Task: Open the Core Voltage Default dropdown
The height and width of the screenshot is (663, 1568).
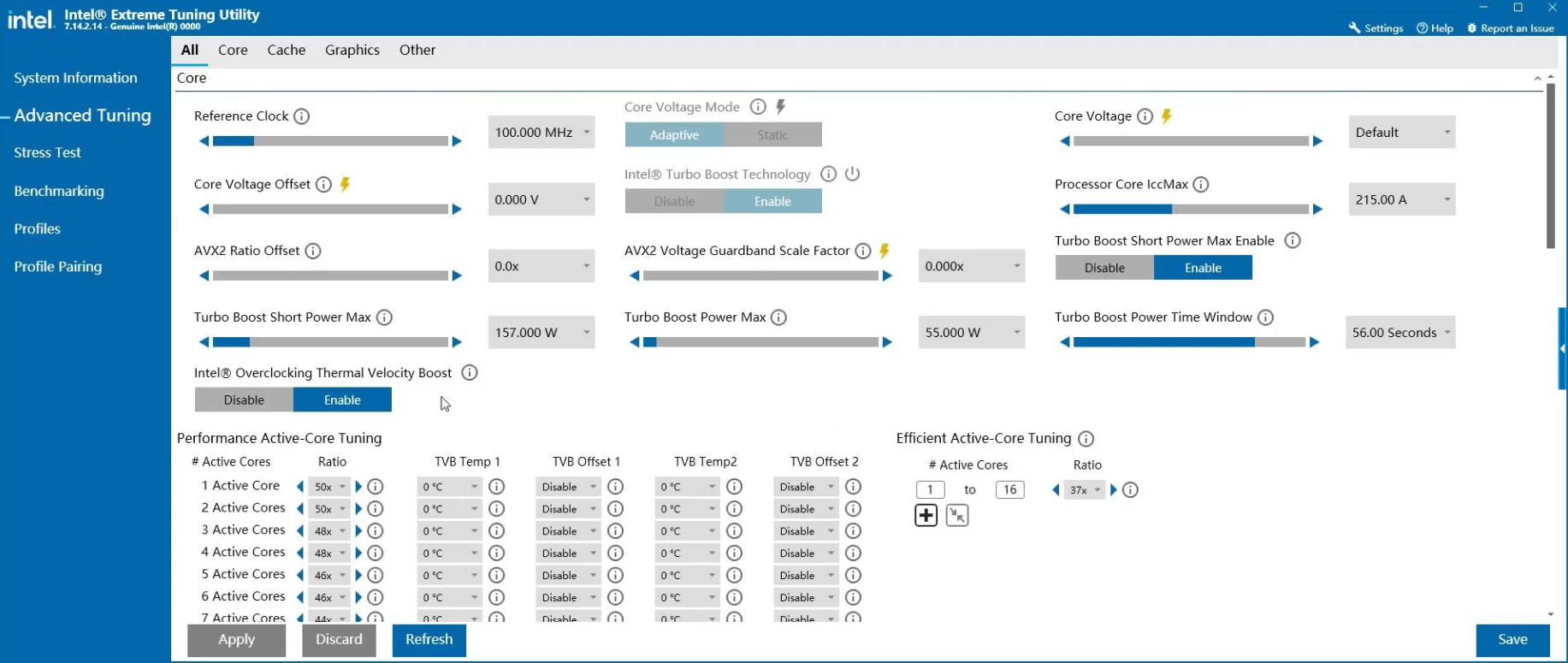Action: pos(1401,133)
